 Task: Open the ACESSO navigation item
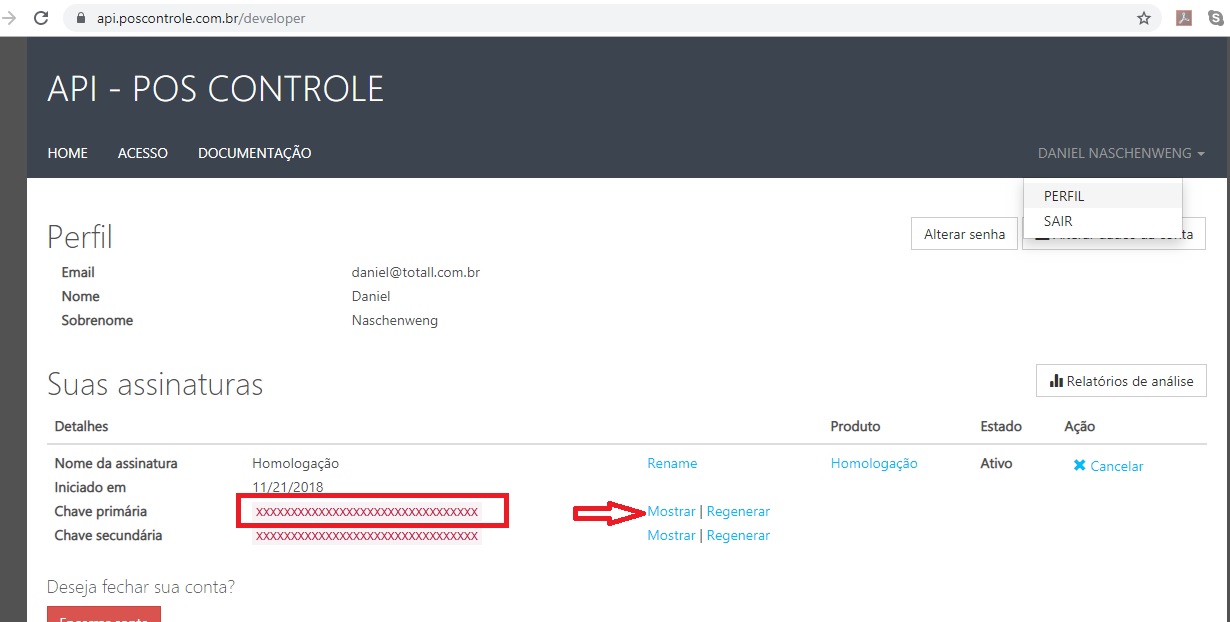143,153
